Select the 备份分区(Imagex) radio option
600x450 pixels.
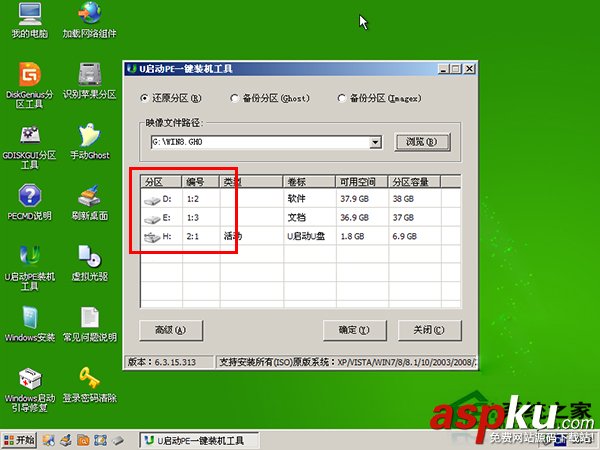(379, 98)
